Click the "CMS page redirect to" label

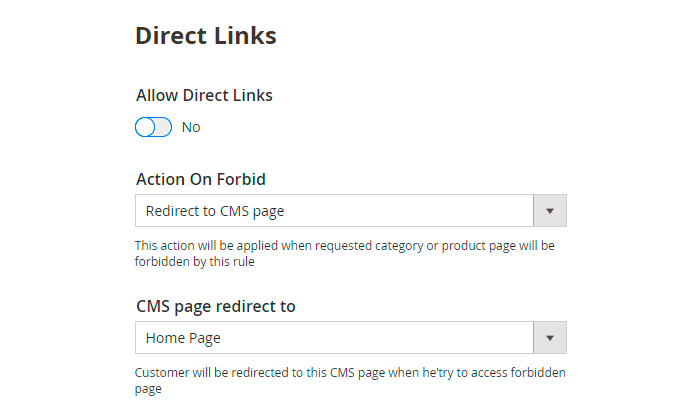click(x=215, y=306)
